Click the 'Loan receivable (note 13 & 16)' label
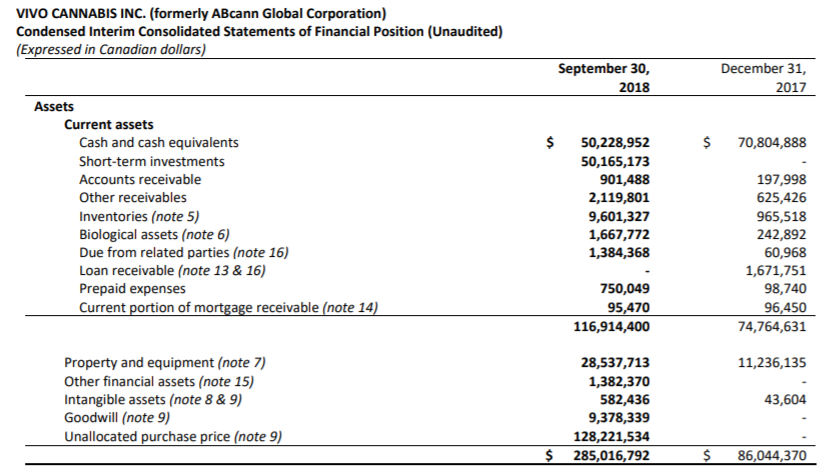Viewport: 819px width, 469px height. [172, 271]
